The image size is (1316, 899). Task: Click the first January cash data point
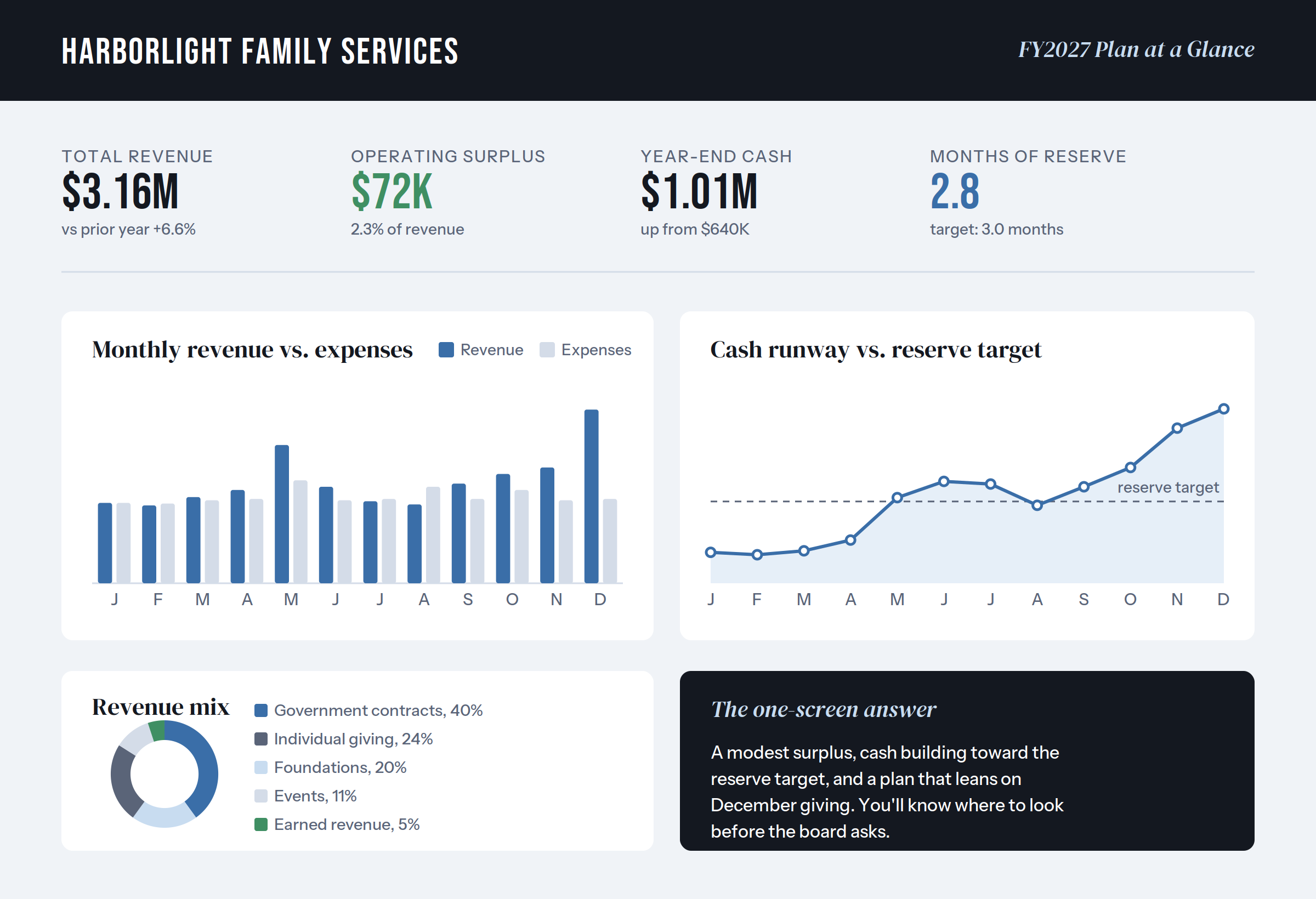(x=711, y=552)
